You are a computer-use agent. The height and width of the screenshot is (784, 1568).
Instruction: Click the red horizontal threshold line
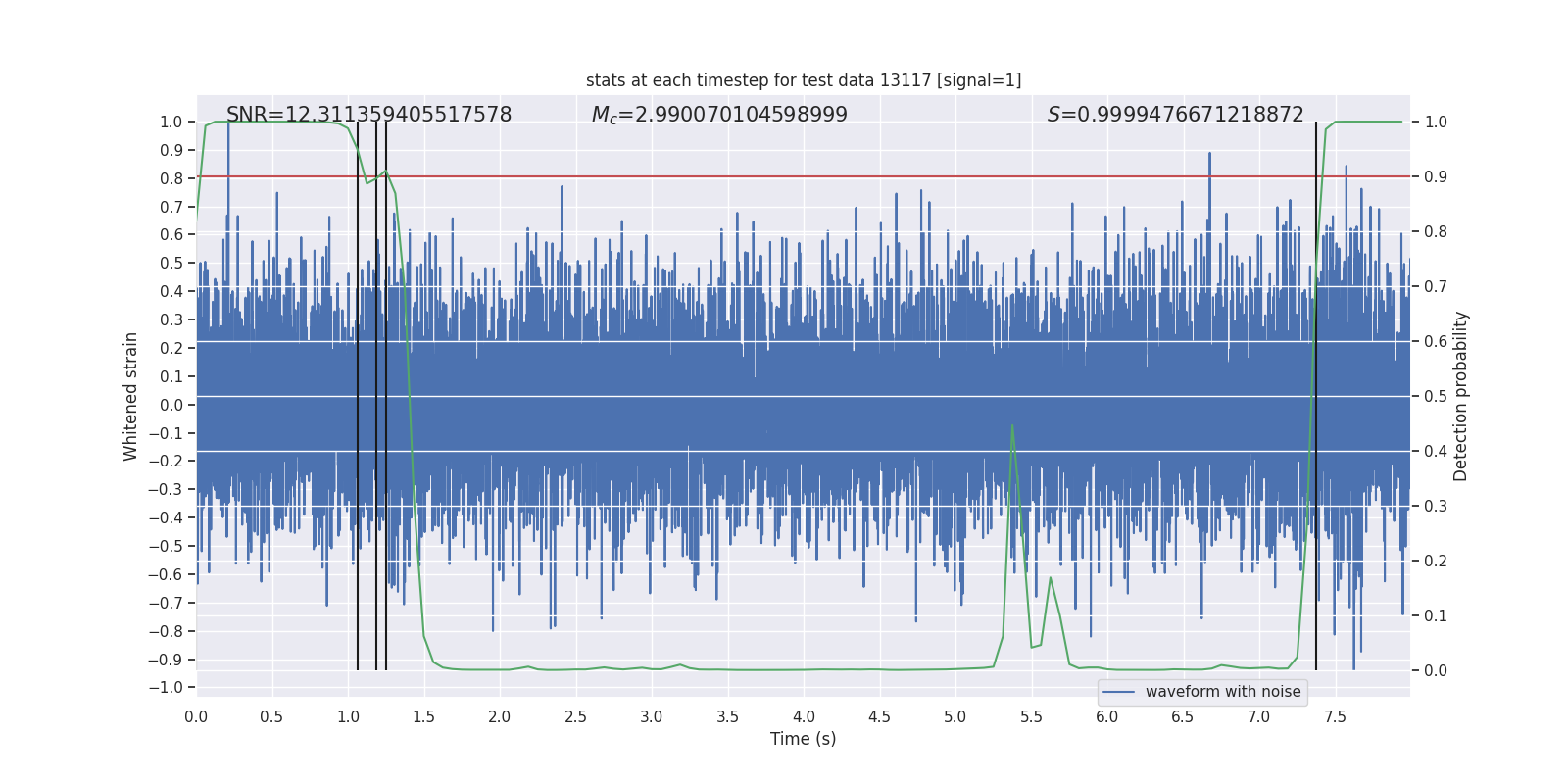784,177
